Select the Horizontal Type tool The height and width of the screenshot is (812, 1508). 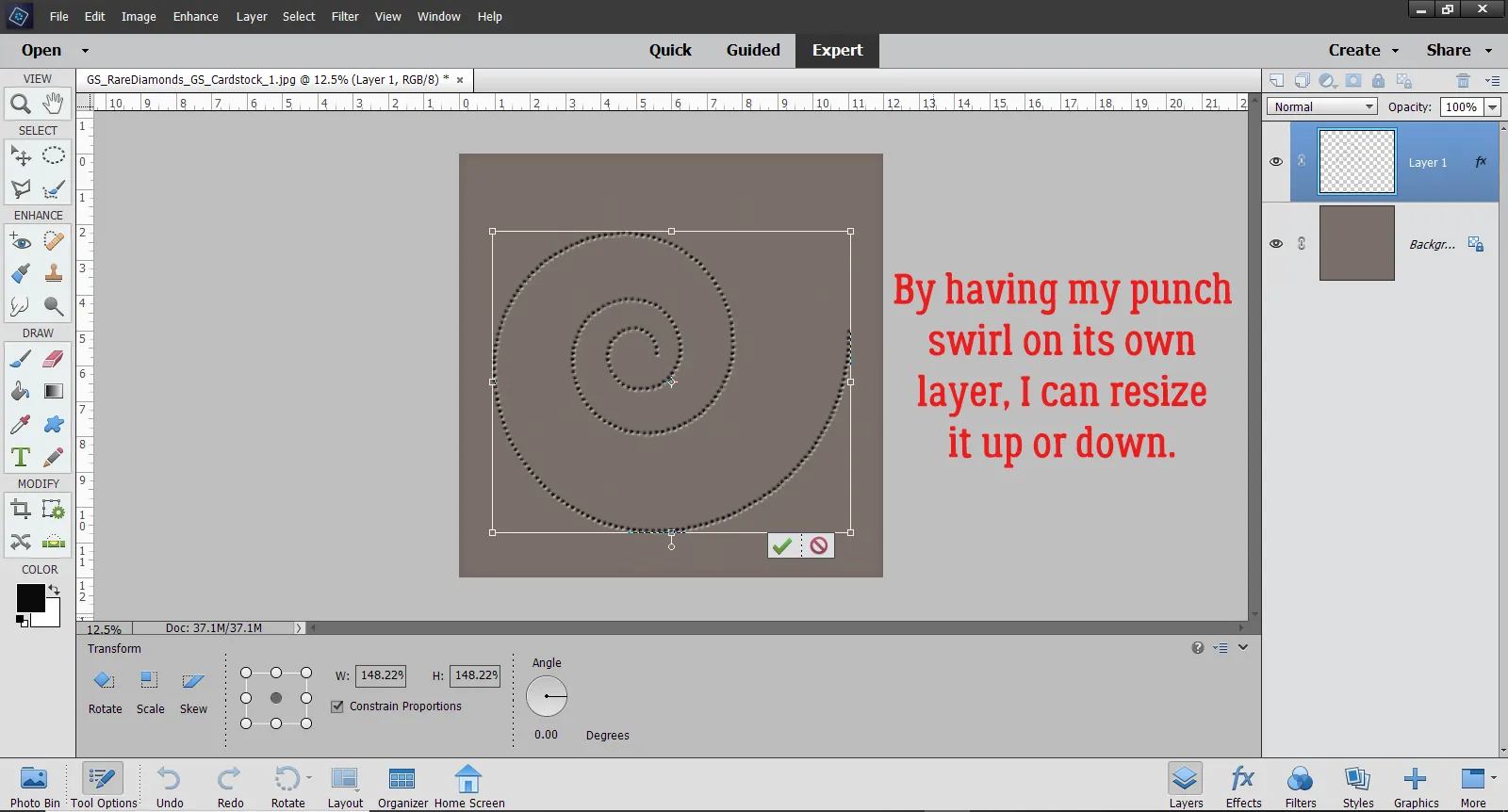tap(20, 457)
